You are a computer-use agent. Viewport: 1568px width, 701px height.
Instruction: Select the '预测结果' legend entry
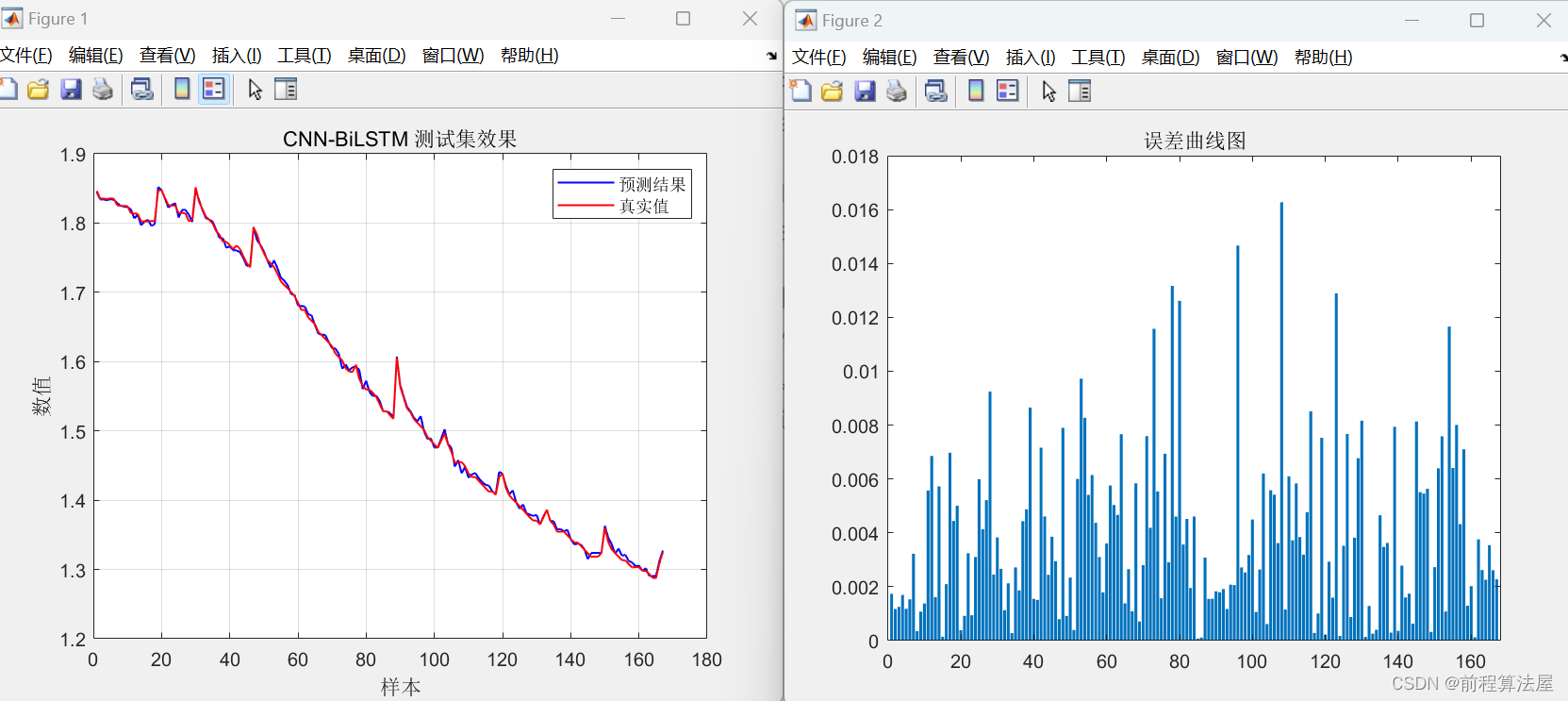(x=652, y=185)
